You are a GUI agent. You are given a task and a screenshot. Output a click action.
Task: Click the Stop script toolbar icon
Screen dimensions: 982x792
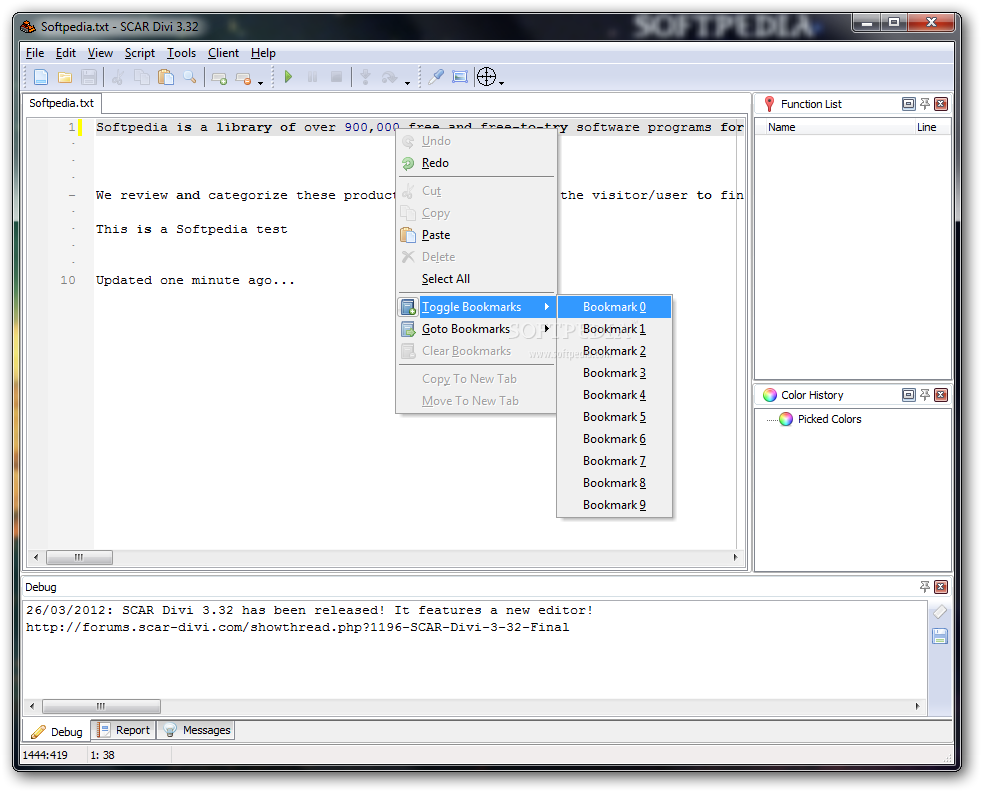click(336, 77)
